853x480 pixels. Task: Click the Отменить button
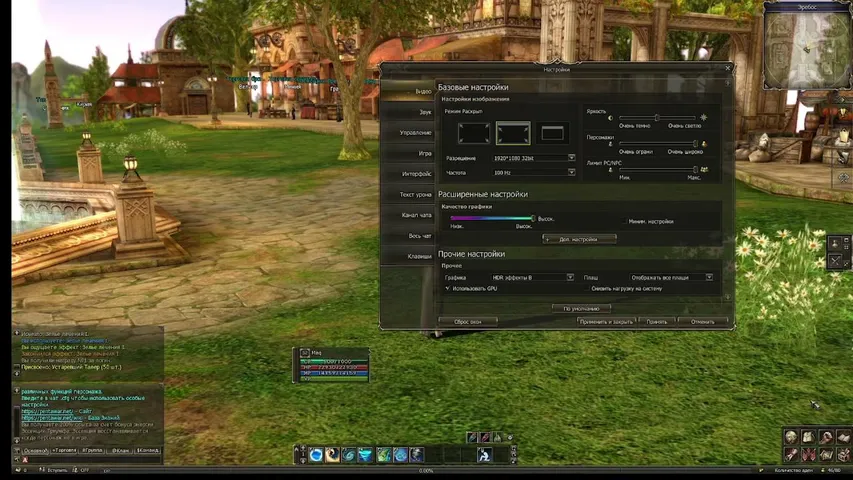702,322
